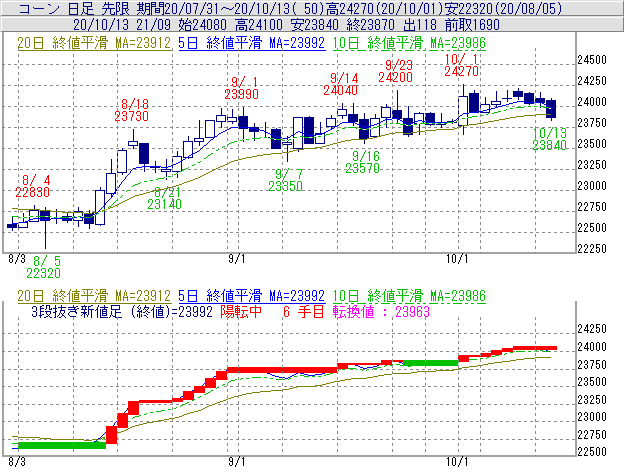Click the 6 手目 count text
This screenshot has width=624, height=473.
click(304, 311)
